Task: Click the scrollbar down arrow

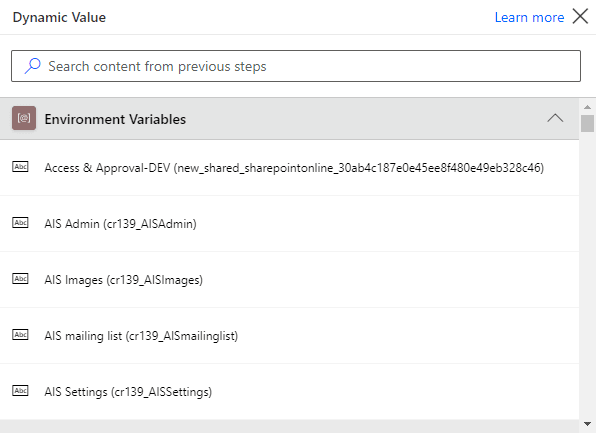Action: click(587, 424)
